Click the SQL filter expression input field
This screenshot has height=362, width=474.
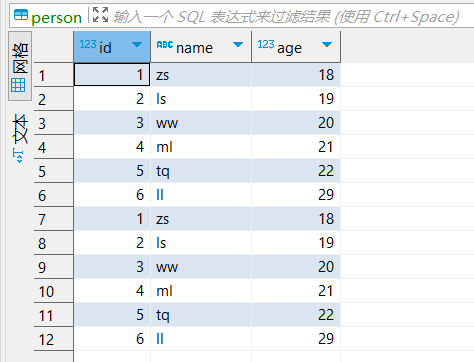click(287, 17)
